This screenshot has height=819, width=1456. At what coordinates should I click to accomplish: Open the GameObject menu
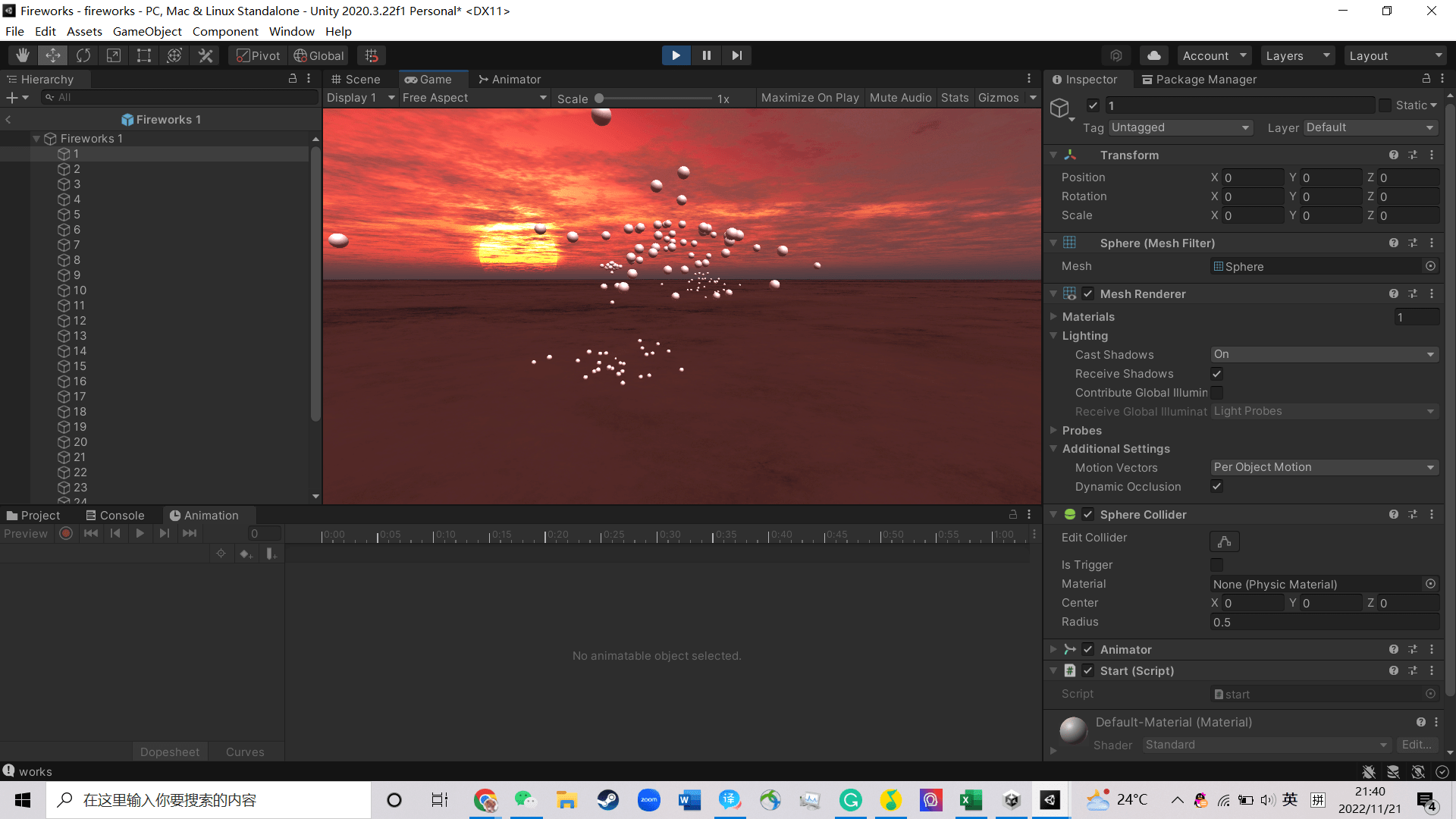point(147,31)
